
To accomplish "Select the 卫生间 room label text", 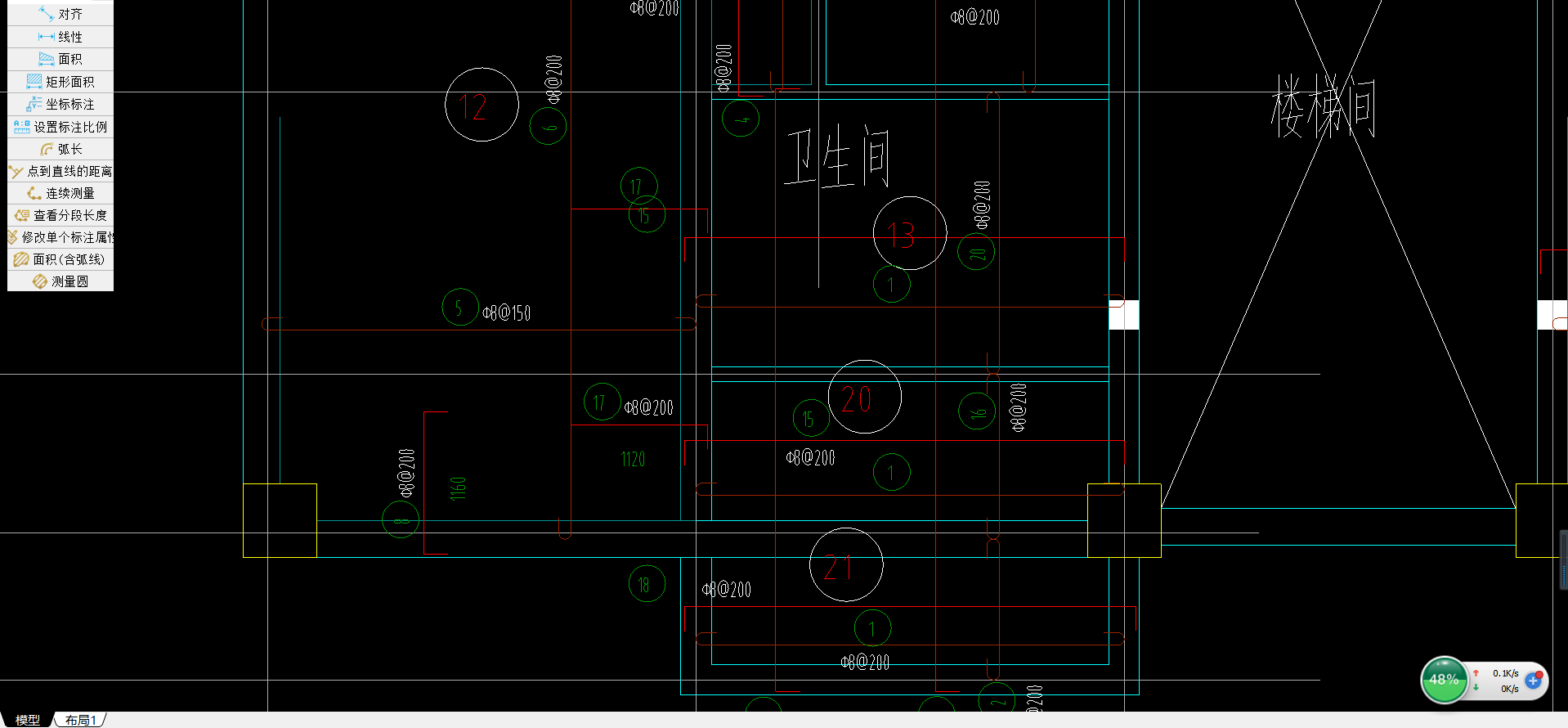I will (x=837, y=158).
